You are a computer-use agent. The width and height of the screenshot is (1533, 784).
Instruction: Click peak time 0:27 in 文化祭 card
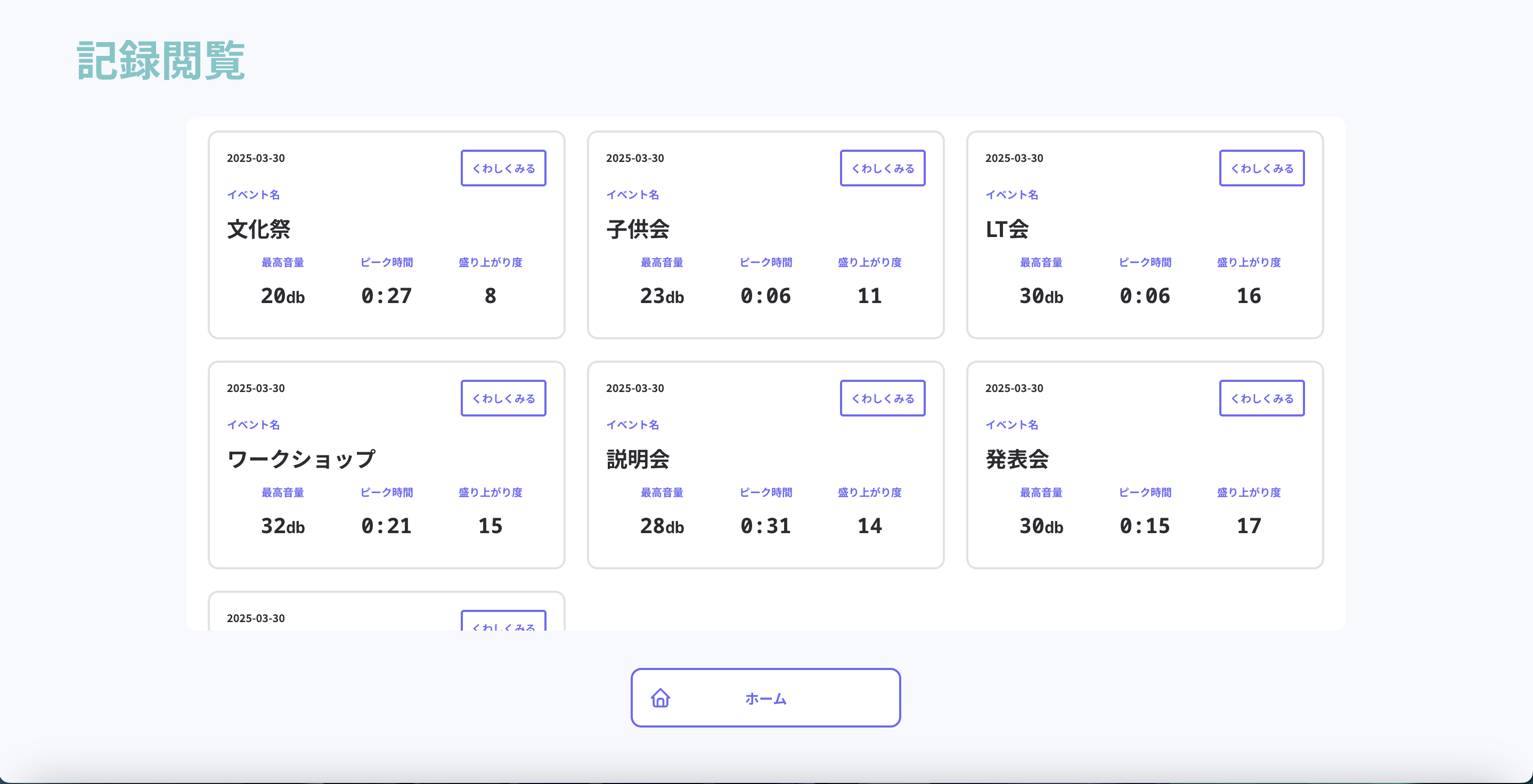tap(386, 296)
